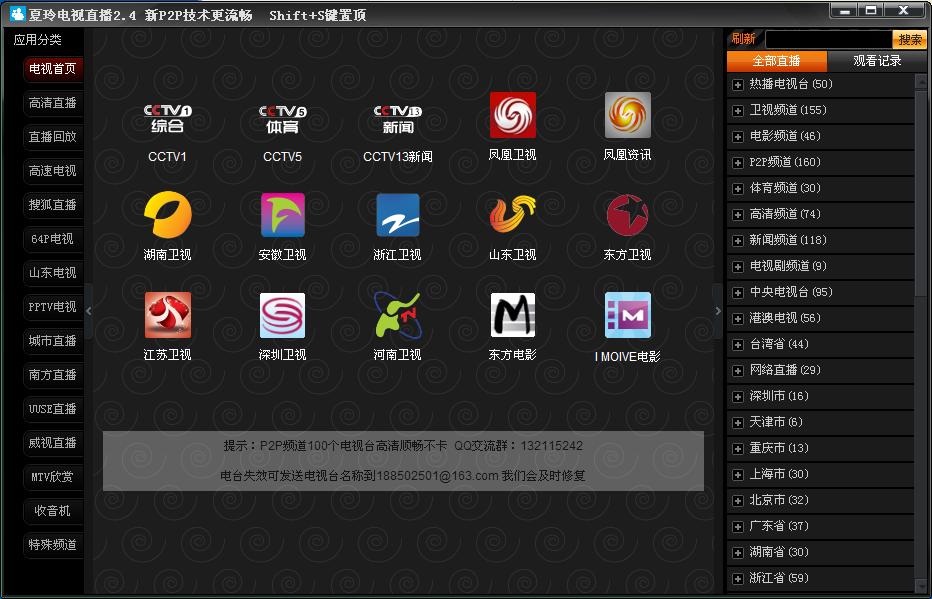Switch to 全部直播 tab

[776, 61]
